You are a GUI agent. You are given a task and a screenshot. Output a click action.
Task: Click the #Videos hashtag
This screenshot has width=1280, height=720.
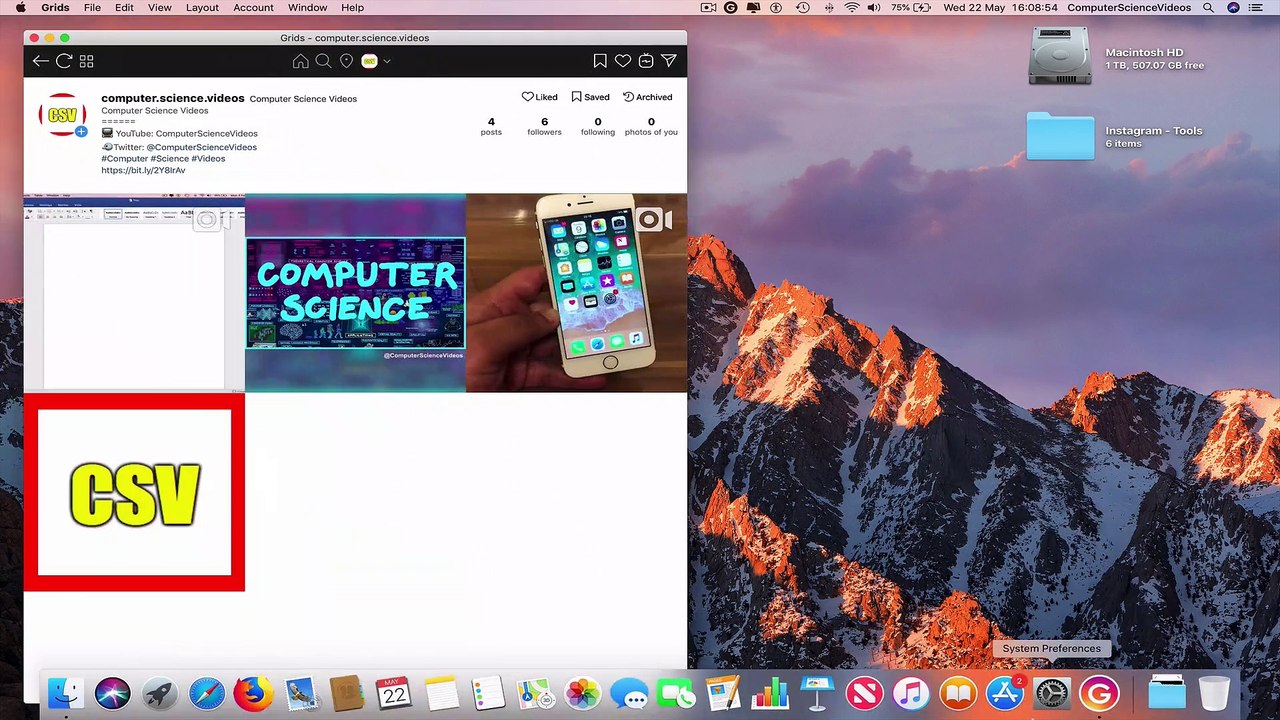tap(208, 159)
